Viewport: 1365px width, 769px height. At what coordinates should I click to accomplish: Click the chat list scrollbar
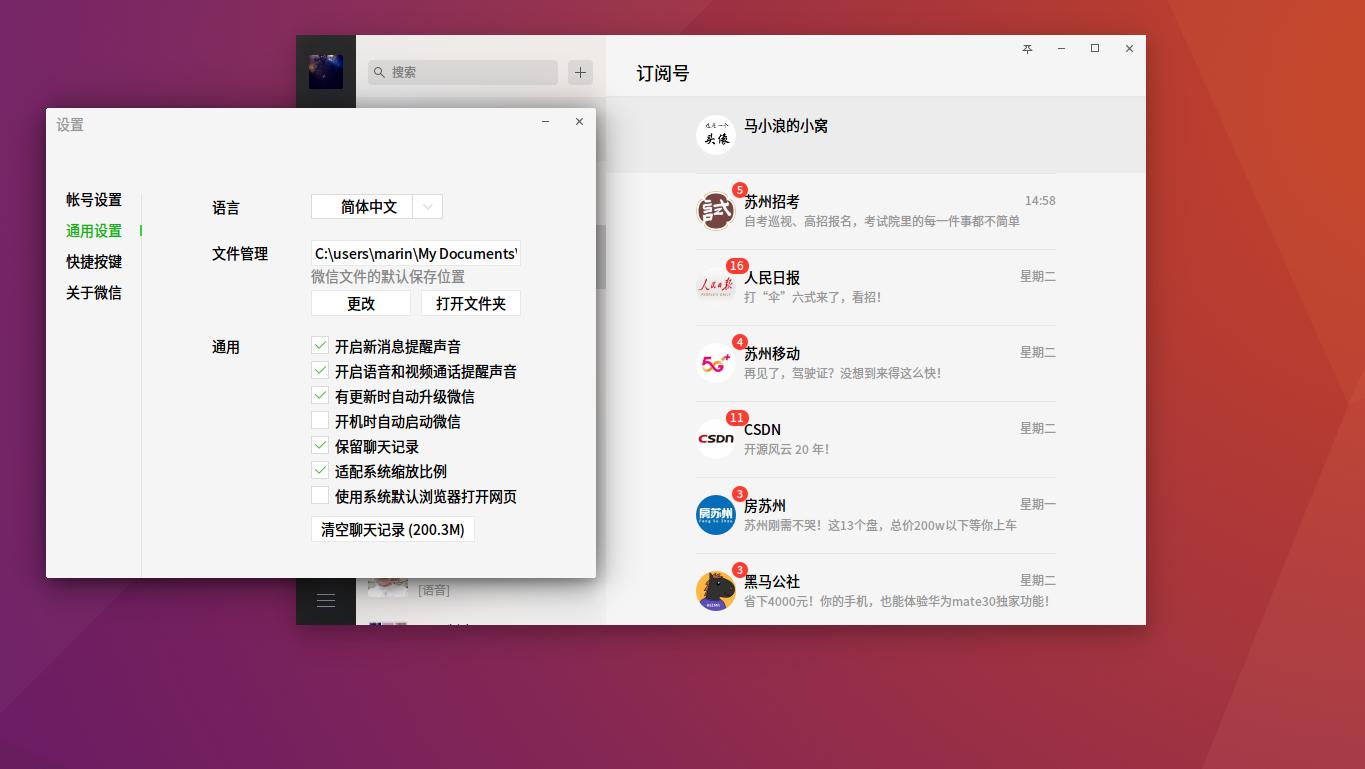pyautogui.click(x=601, y=257)
